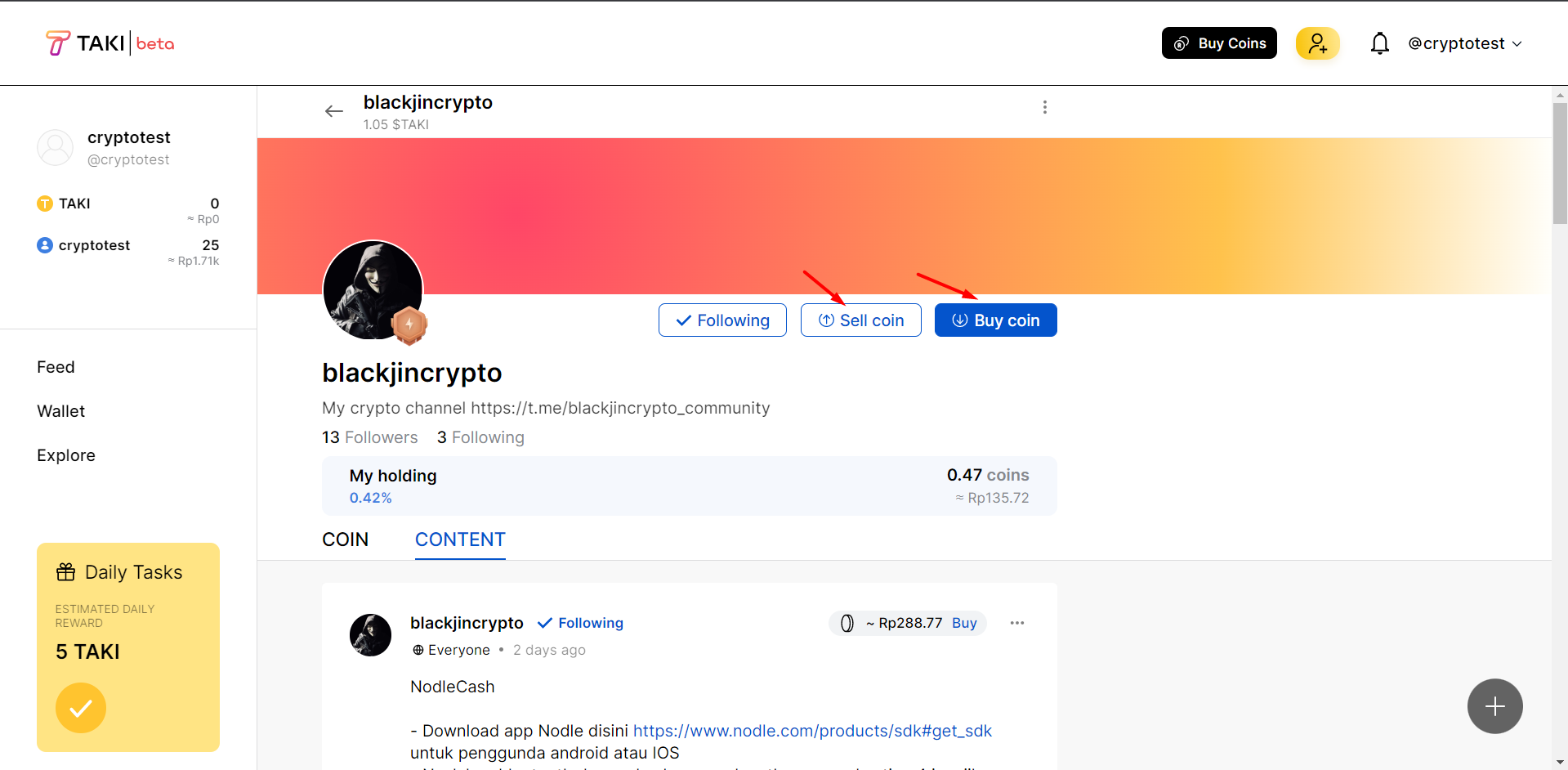Click the cryptotest coin icon in sidebar
The width and height of the screenshot is (1568, 770).
(x=45, y=245)
